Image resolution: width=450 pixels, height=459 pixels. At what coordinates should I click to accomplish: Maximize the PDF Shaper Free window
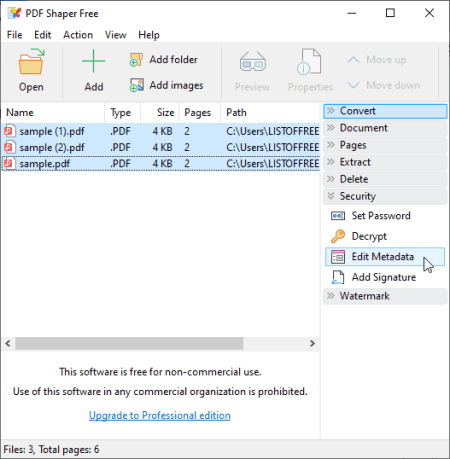[x=390, y=13]
